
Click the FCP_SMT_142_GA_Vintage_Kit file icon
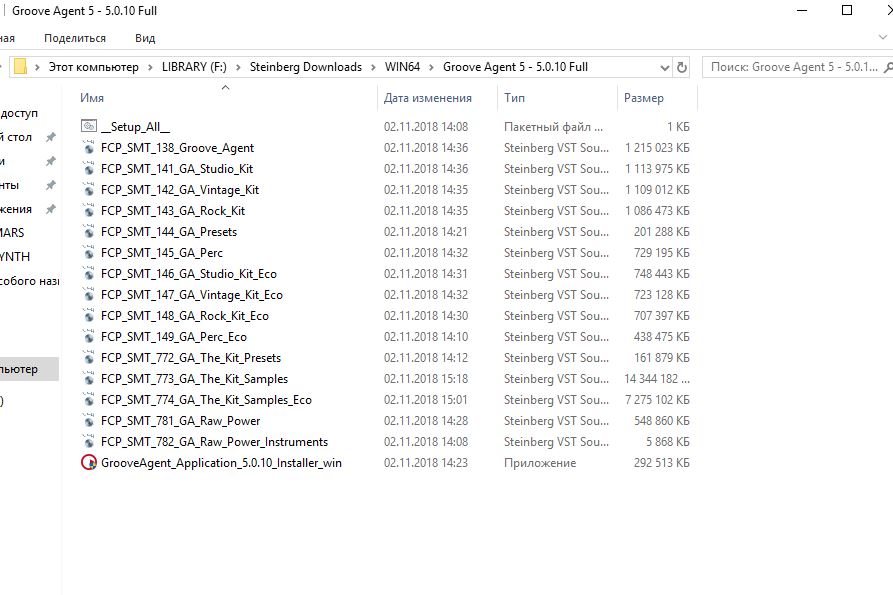(89, 190)
